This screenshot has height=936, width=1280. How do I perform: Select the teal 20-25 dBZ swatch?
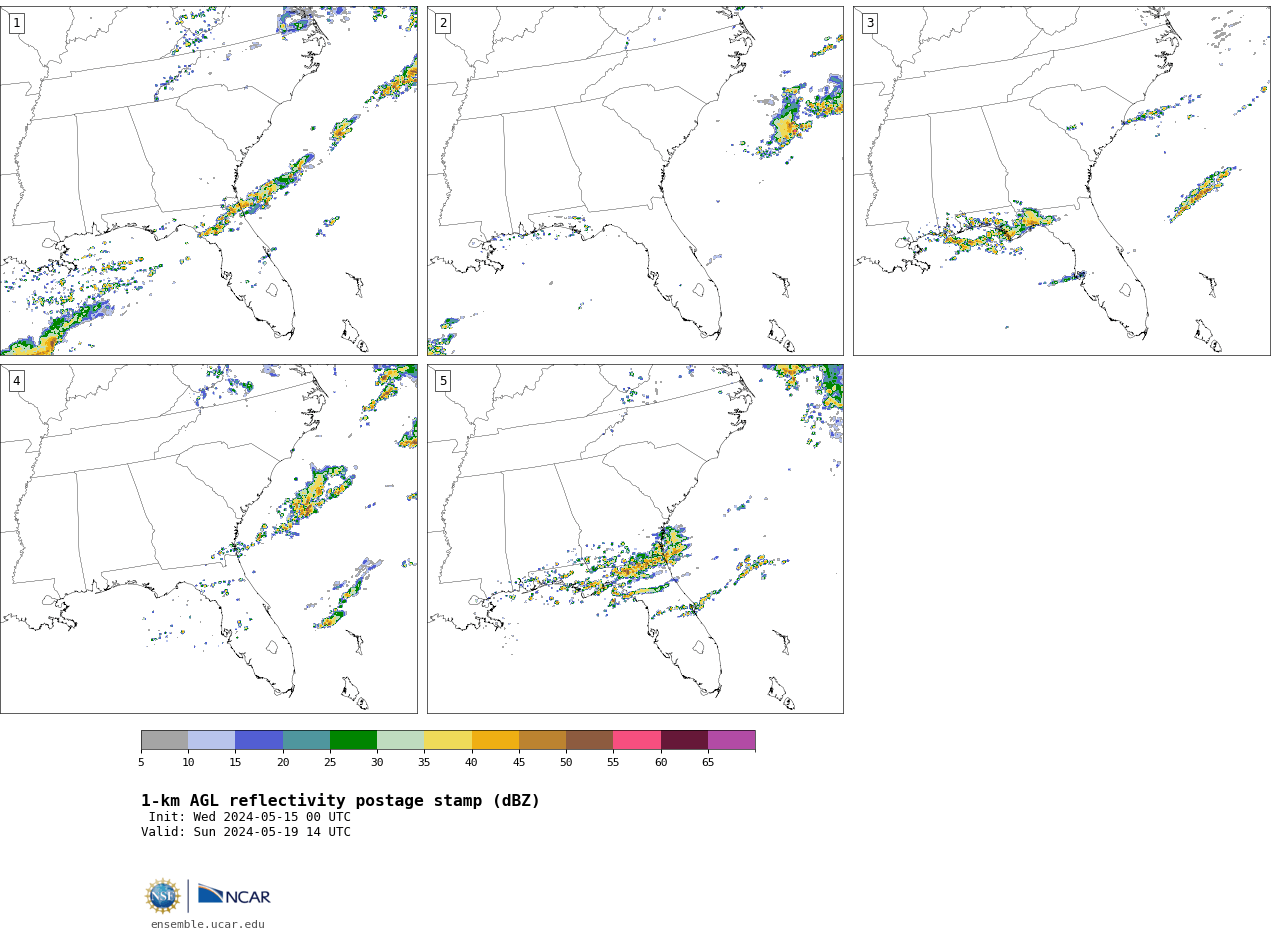306,740
